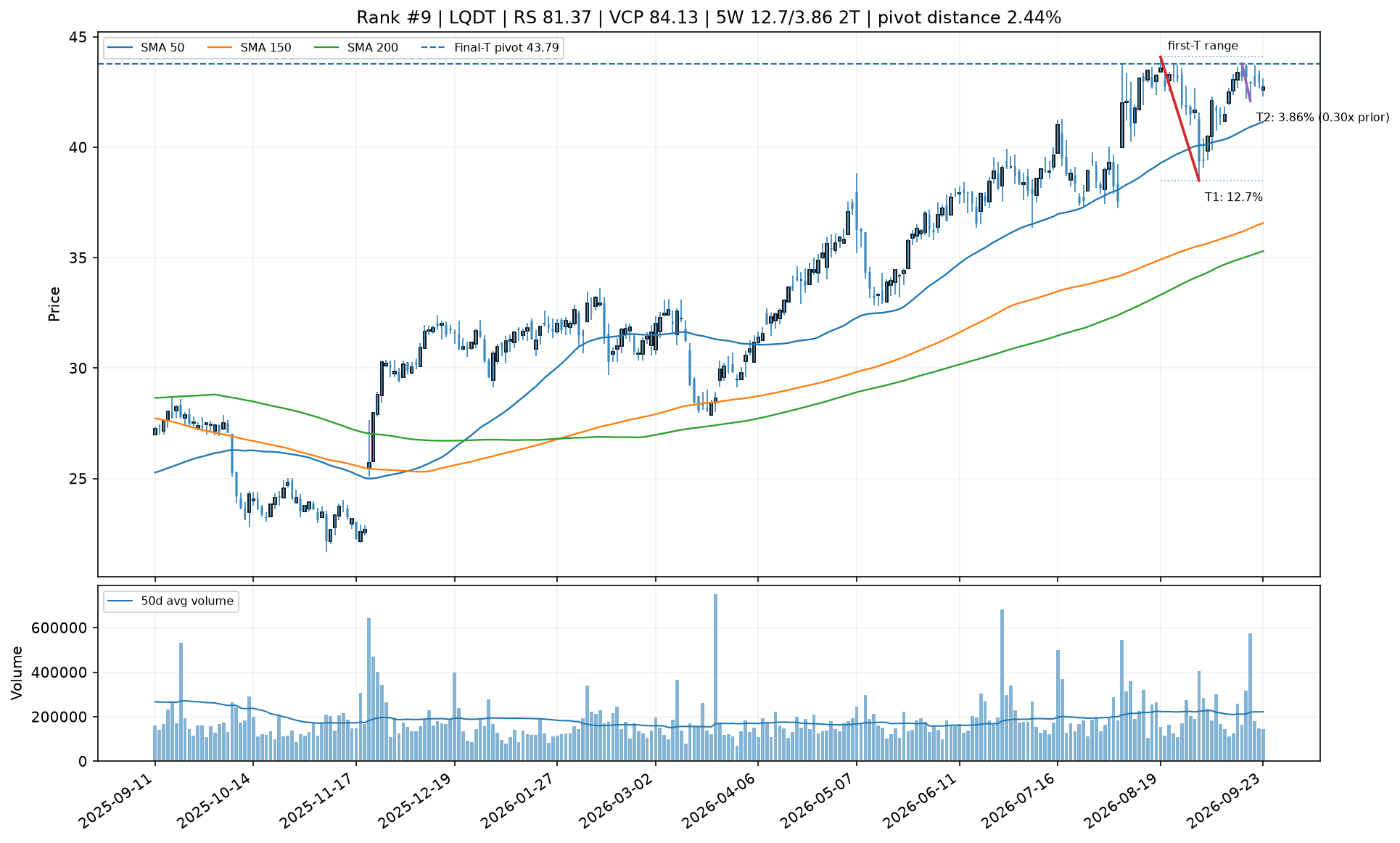The image size is (1400, 843).
Task: Select the SMA 50 legend entry
Action: tap(146, 48)
